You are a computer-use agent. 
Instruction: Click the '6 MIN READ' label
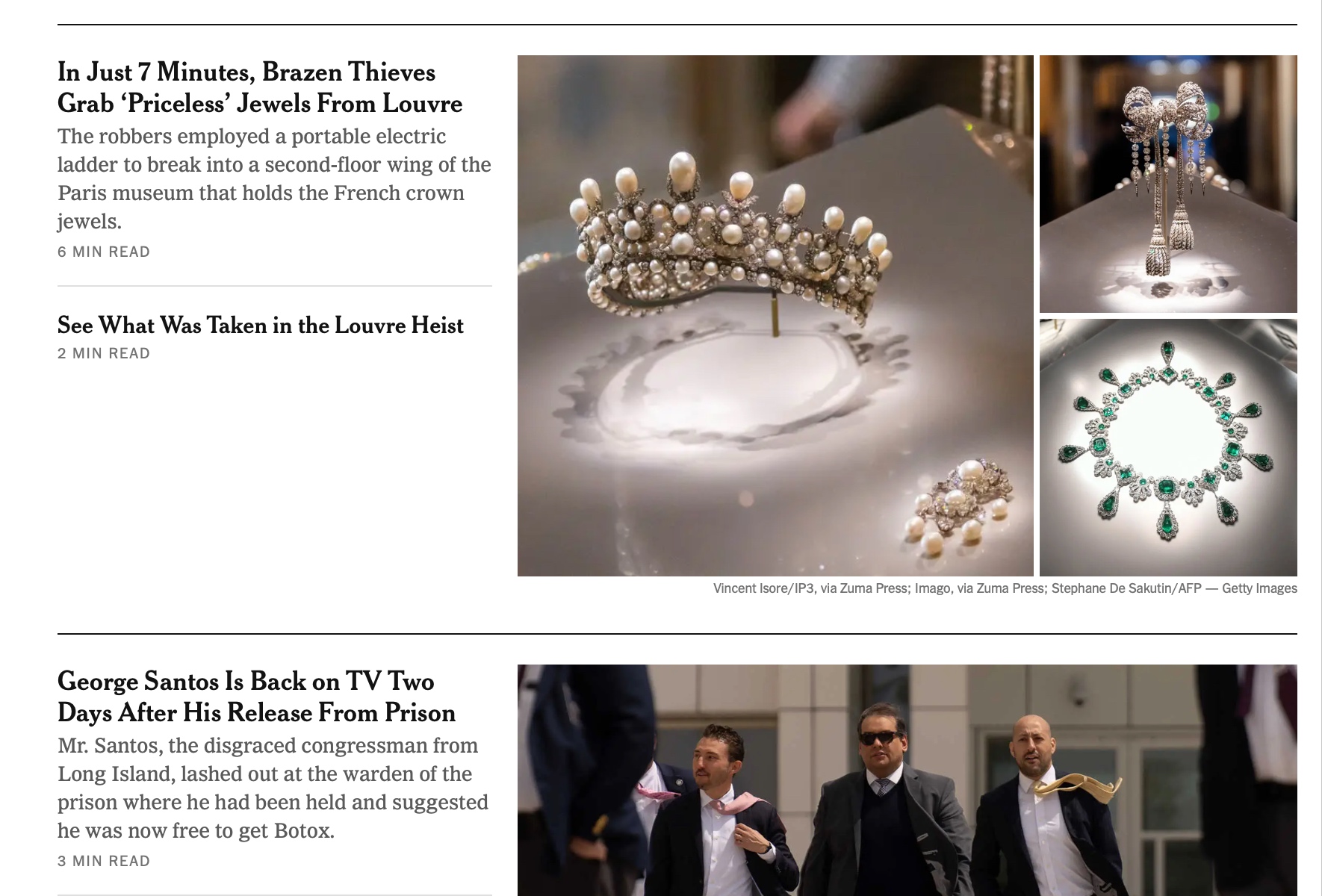104,252
